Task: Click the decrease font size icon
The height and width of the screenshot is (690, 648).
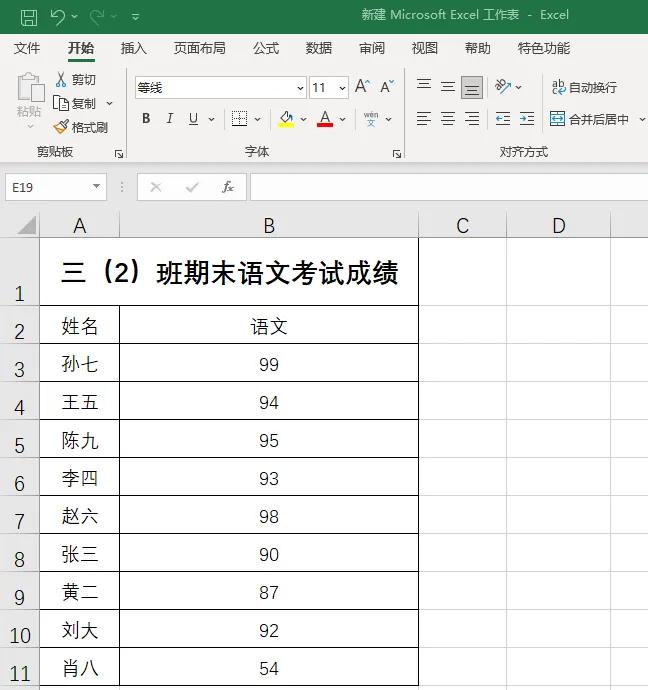Action: coord(387,86)
